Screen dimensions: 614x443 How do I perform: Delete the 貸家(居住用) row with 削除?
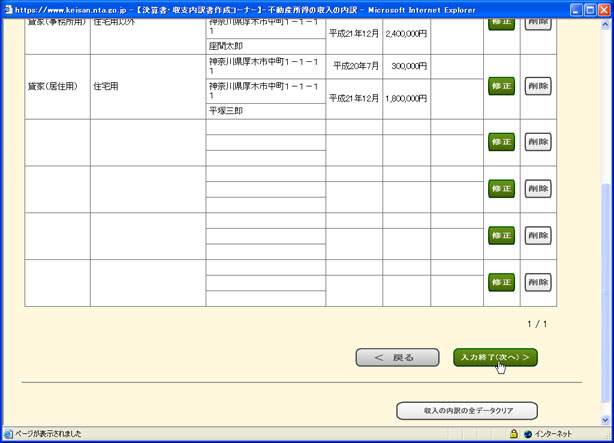pyautogui.click(x=538, y=86)
